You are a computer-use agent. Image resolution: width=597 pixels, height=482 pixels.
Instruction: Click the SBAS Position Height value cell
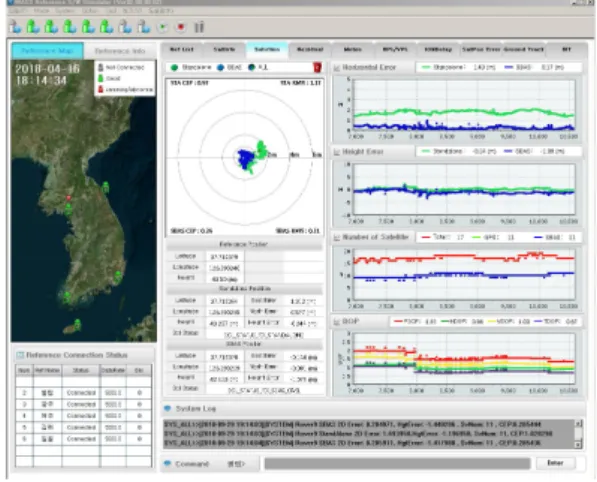click(225, 379)
